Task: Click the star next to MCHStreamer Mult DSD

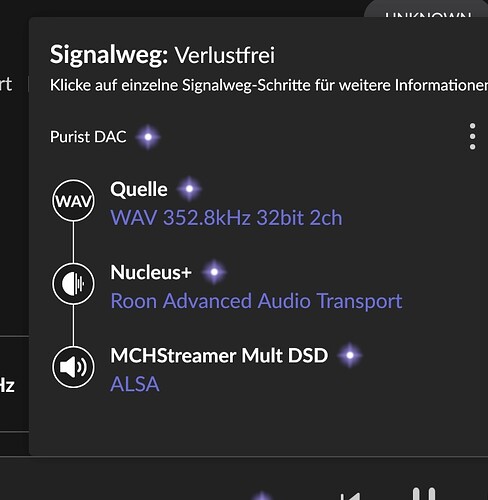Action: coord(350,355)
